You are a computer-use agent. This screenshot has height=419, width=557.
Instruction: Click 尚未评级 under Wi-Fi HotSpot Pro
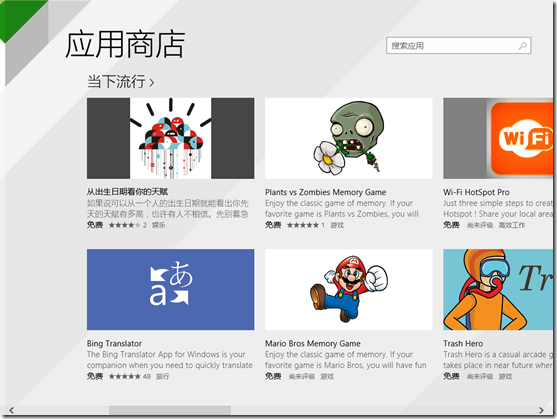click(480, 225)
